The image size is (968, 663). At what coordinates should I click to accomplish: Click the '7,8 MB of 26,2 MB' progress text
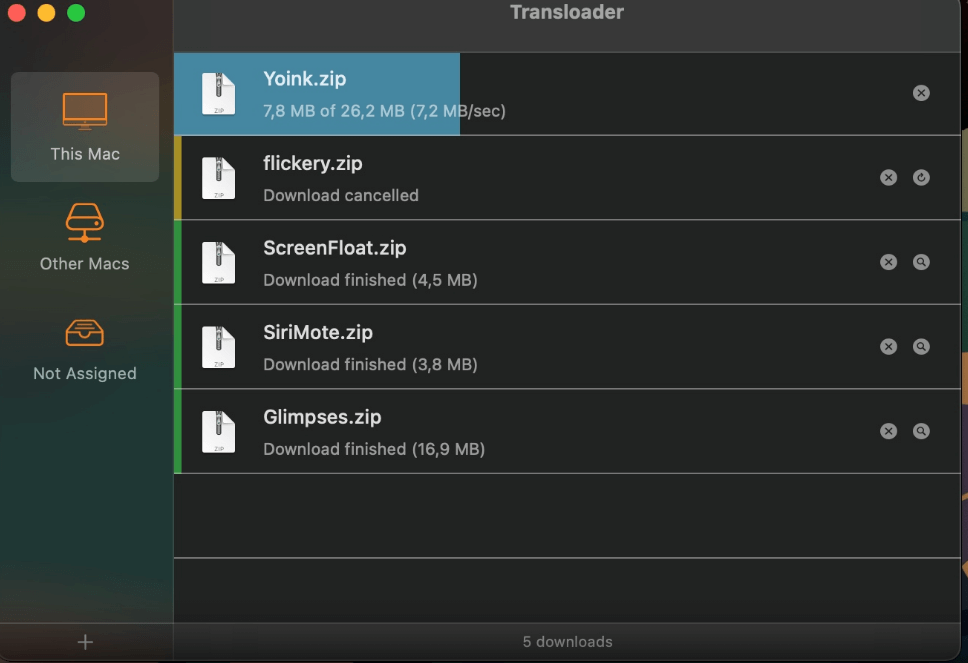pyautogui.click(x=334, y=111)
